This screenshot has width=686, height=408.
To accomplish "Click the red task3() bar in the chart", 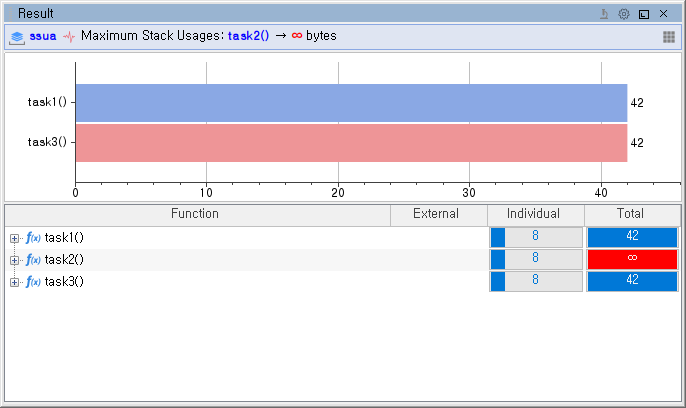I will [x=350, y=142].
